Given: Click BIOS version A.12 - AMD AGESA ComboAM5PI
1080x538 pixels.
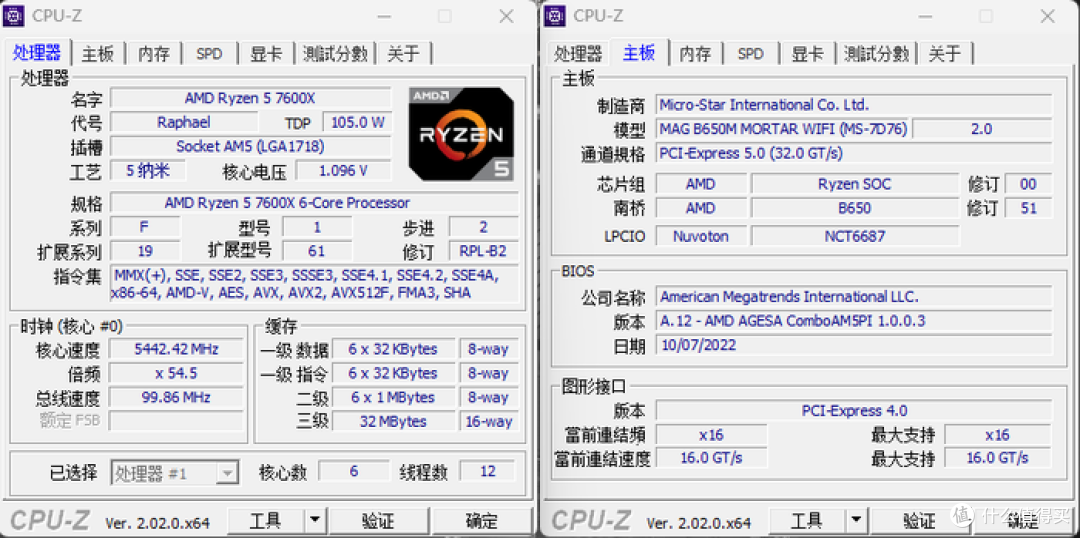Looking at the screenshot, I should pyautogui.click(x=853, y=320).
